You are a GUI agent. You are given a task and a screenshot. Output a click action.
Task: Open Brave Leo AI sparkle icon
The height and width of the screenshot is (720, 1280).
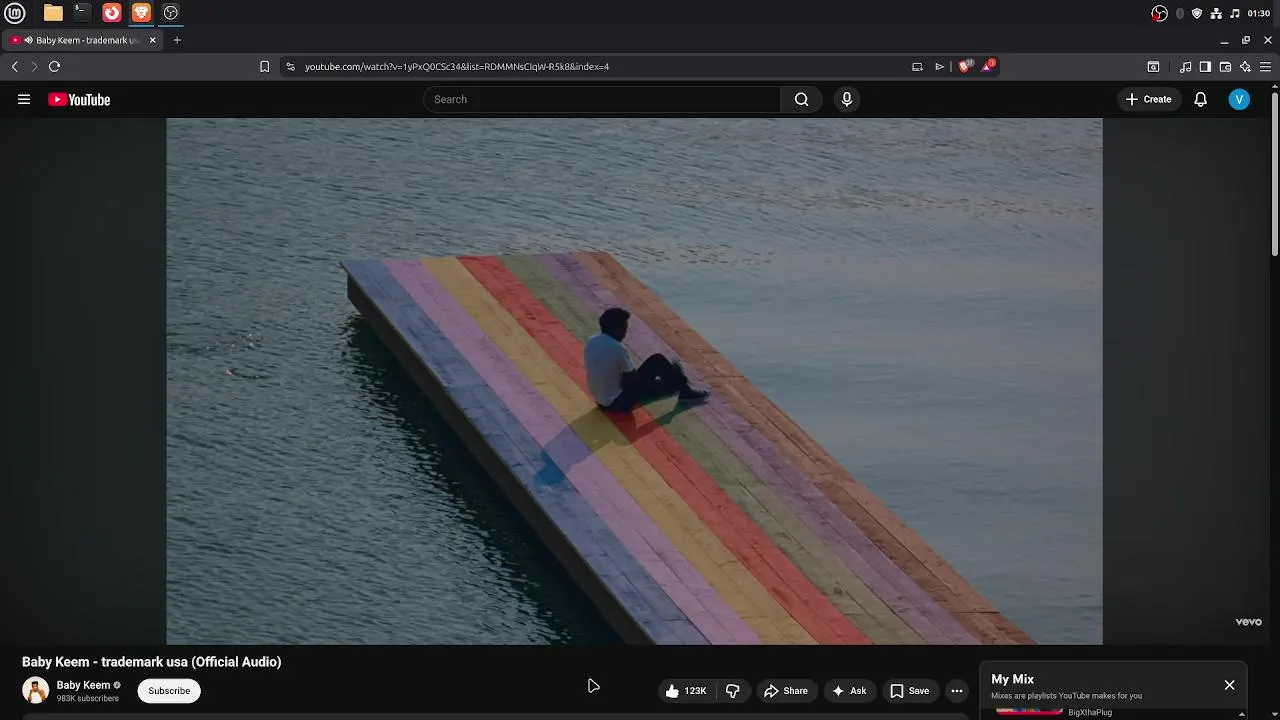(x=1245, y=66)
